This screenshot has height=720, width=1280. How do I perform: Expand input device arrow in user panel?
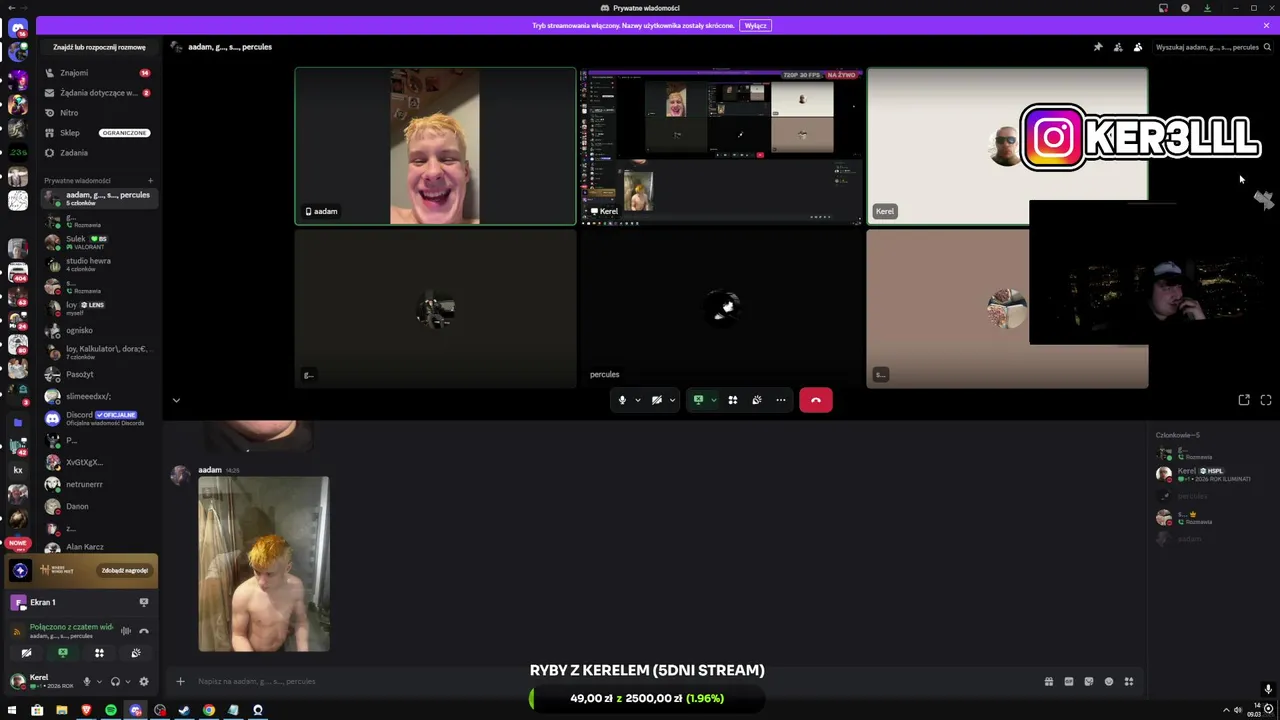pos(99,682)
